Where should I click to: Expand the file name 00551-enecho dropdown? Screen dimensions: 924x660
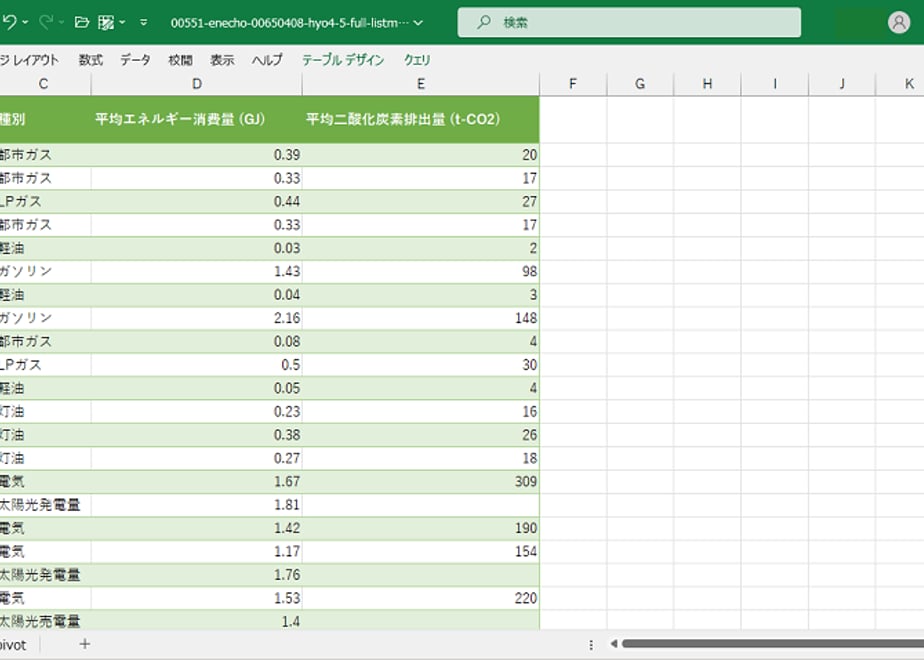coord(418,23)
